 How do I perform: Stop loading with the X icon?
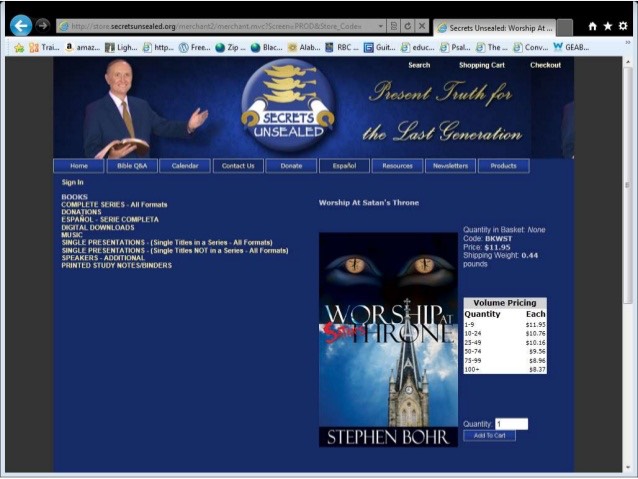pos(422,26)
